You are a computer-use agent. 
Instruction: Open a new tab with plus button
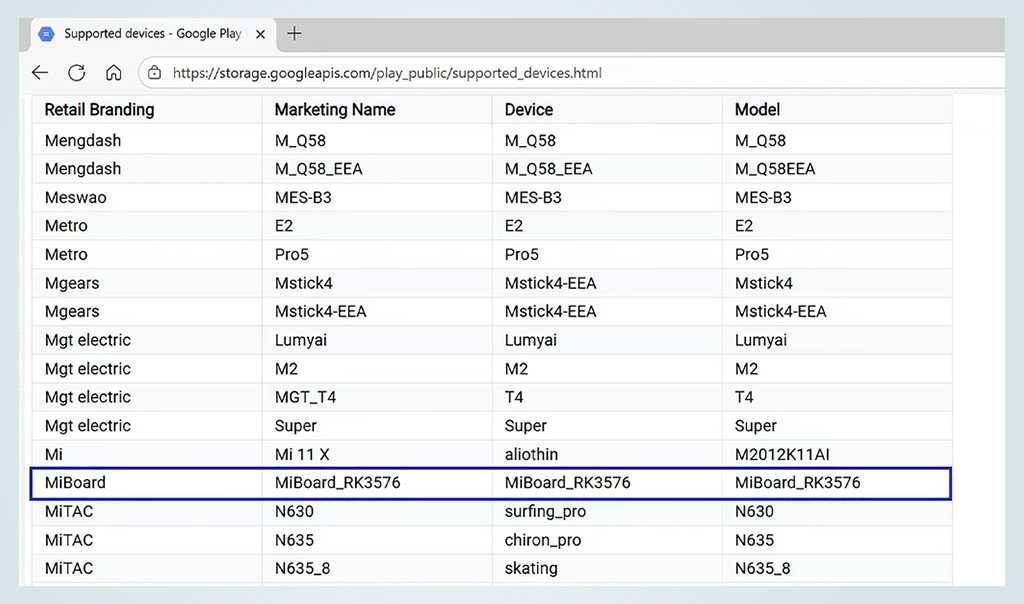coord(294,33)
